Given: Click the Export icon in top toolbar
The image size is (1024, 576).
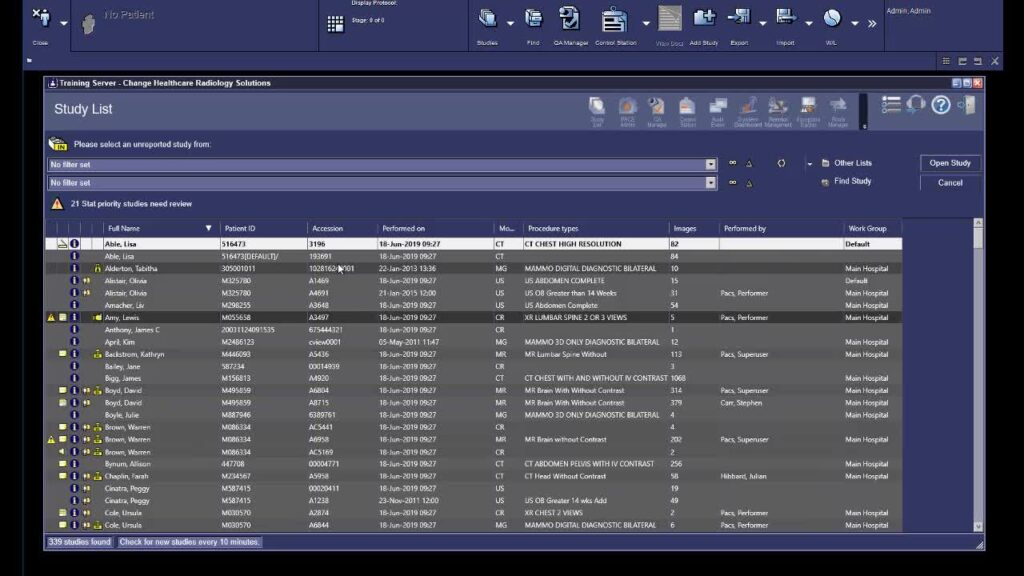Looking at the screenshot, I should point(739,18).
